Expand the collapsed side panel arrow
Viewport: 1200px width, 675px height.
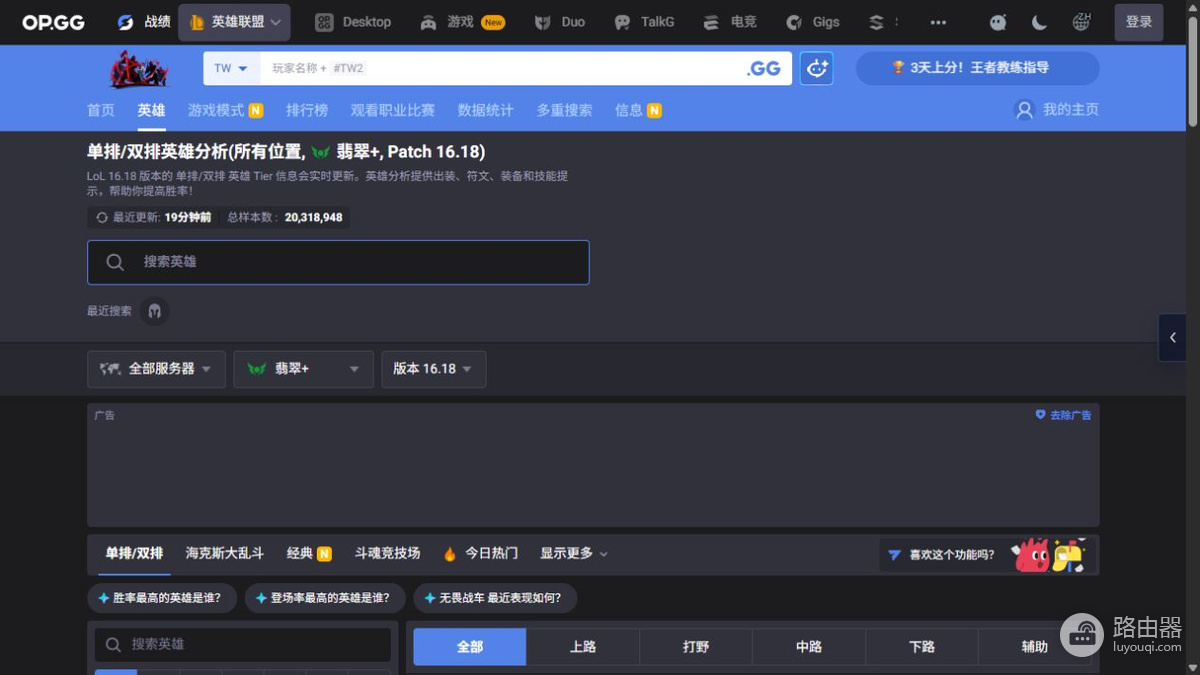1172,338
